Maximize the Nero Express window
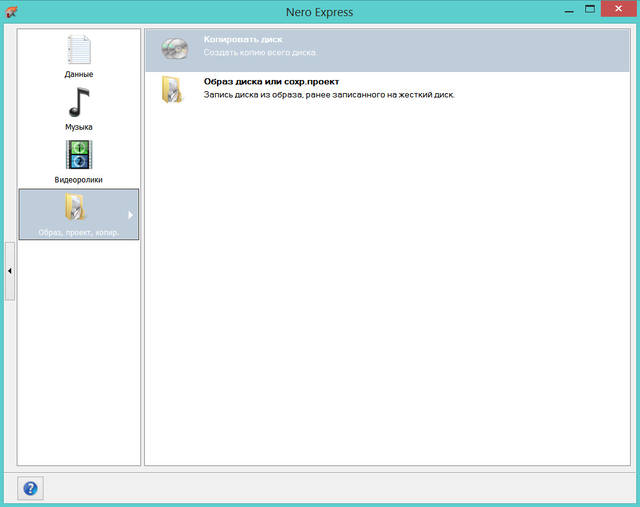Screen dimensions: 640x507 [x=590, y=9]
